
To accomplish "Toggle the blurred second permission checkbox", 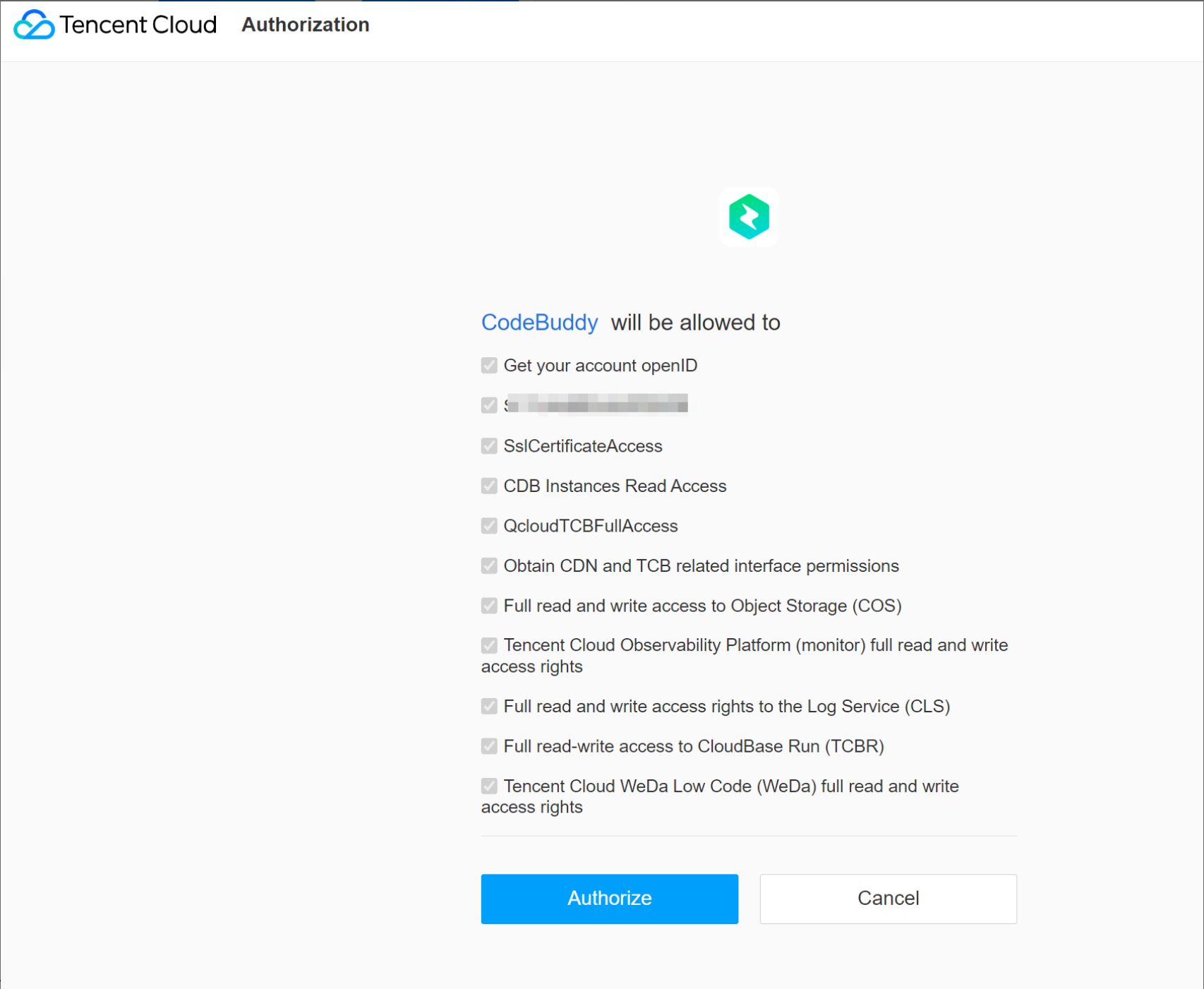I will (x=488, y=405).
